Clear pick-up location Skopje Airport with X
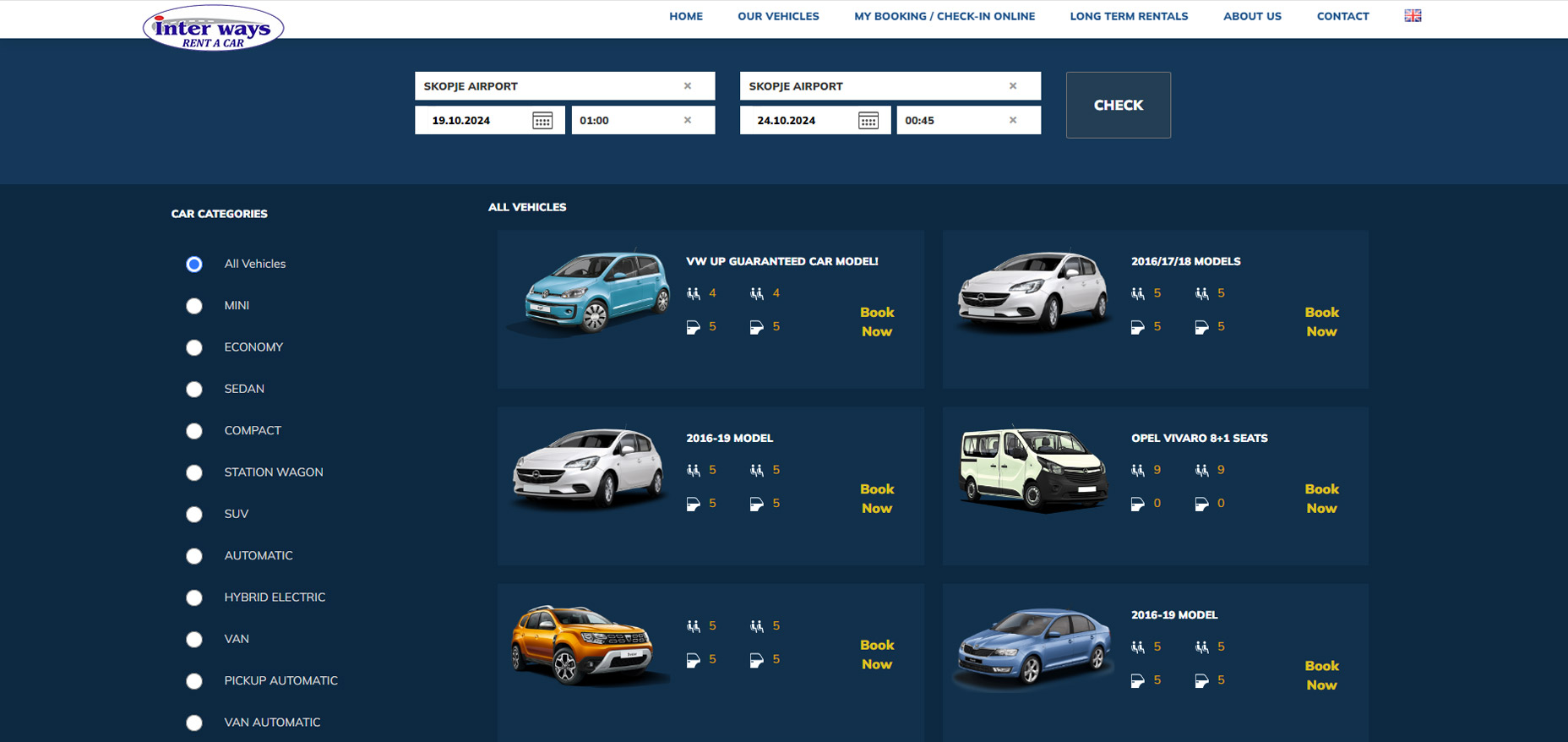This screenshot has height=742, width=1568. coord(688,86)
